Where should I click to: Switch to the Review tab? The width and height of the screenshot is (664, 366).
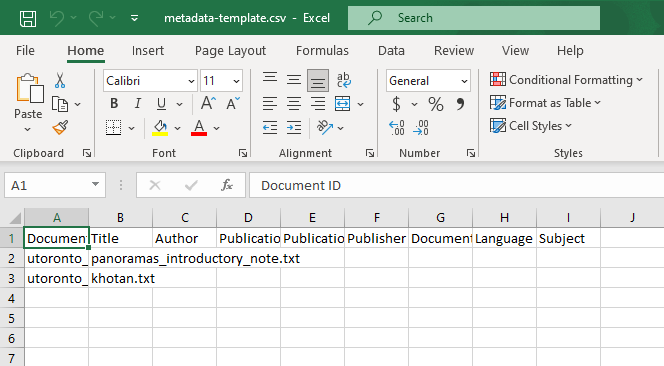click(x=454, y=51)
